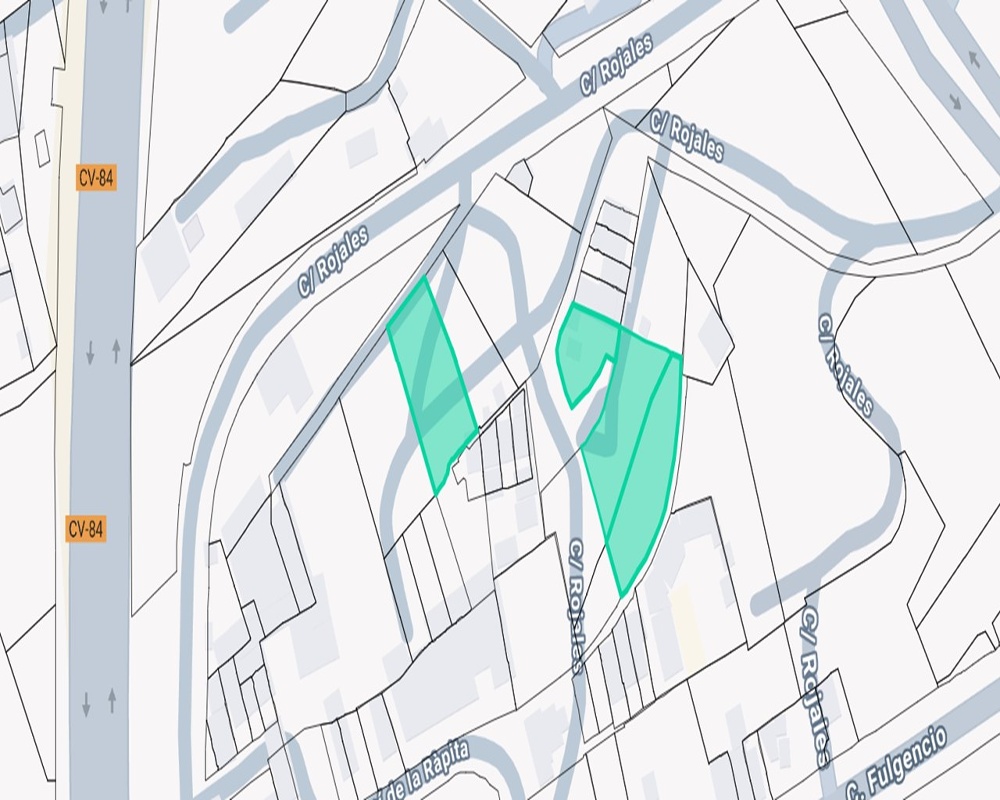The height and width of the screenshot is (800, 1000).
Task: Click the 'de la Ràpita' street label
Action: coord(422,771)
